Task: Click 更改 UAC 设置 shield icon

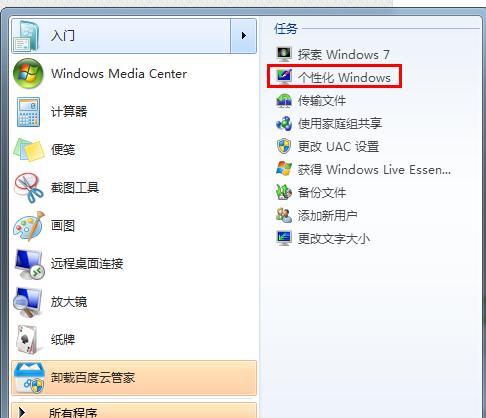Action: point(284,146)
